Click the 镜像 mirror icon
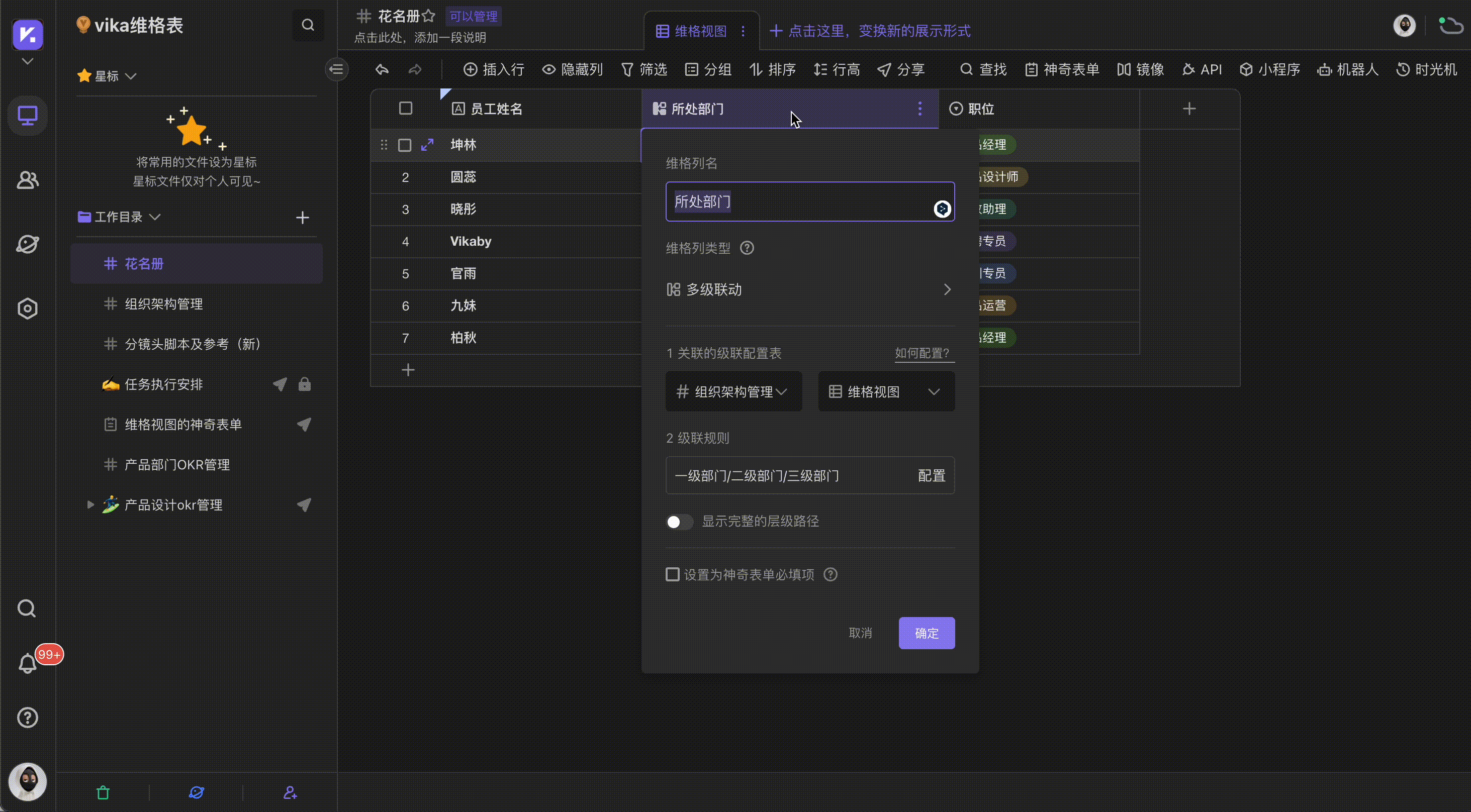The width and height of the screenshot is (1471, 812). (1139, 69)
